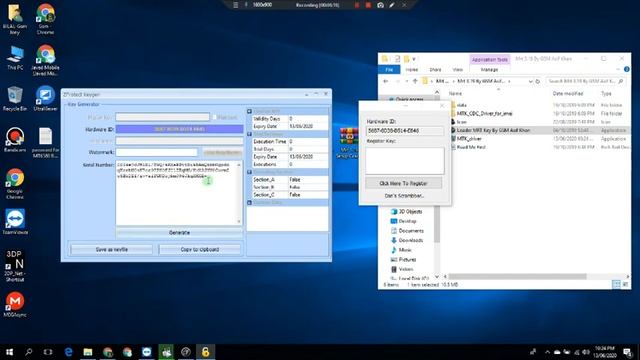Click the camera screenshot icon in recorder bar
Viewport: 640px width, 360px height.
[x=380, y=5]
